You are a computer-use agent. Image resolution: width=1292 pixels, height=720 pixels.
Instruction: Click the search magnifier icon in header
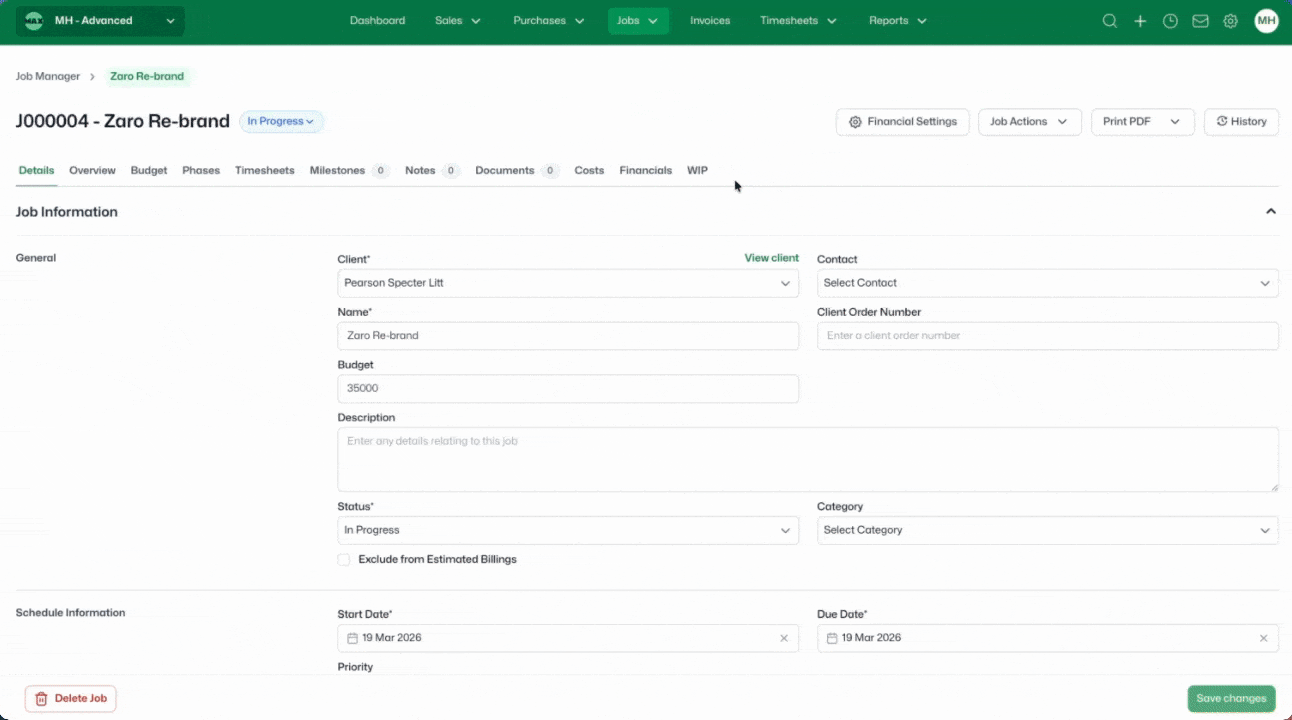point(1109,21)
